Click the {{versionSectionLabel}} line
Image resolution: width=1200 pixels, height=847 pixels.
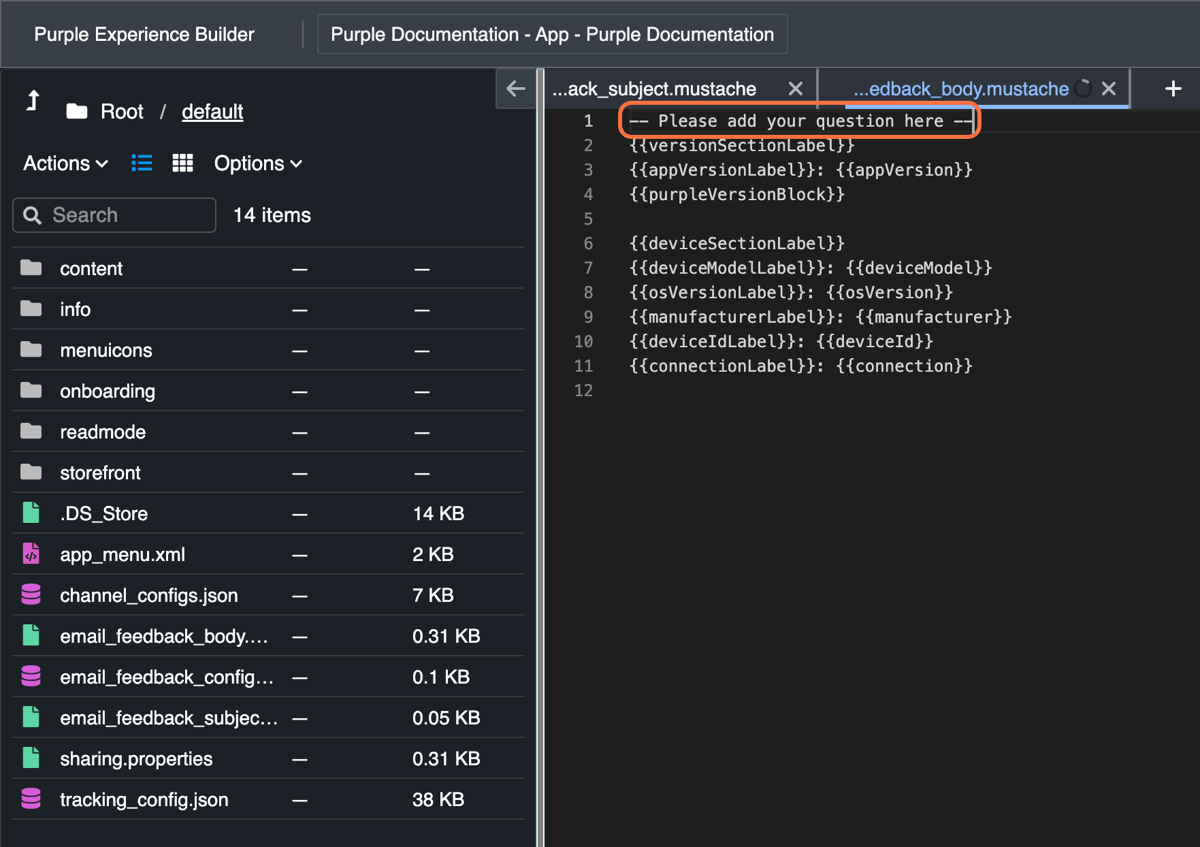point(742,146)
